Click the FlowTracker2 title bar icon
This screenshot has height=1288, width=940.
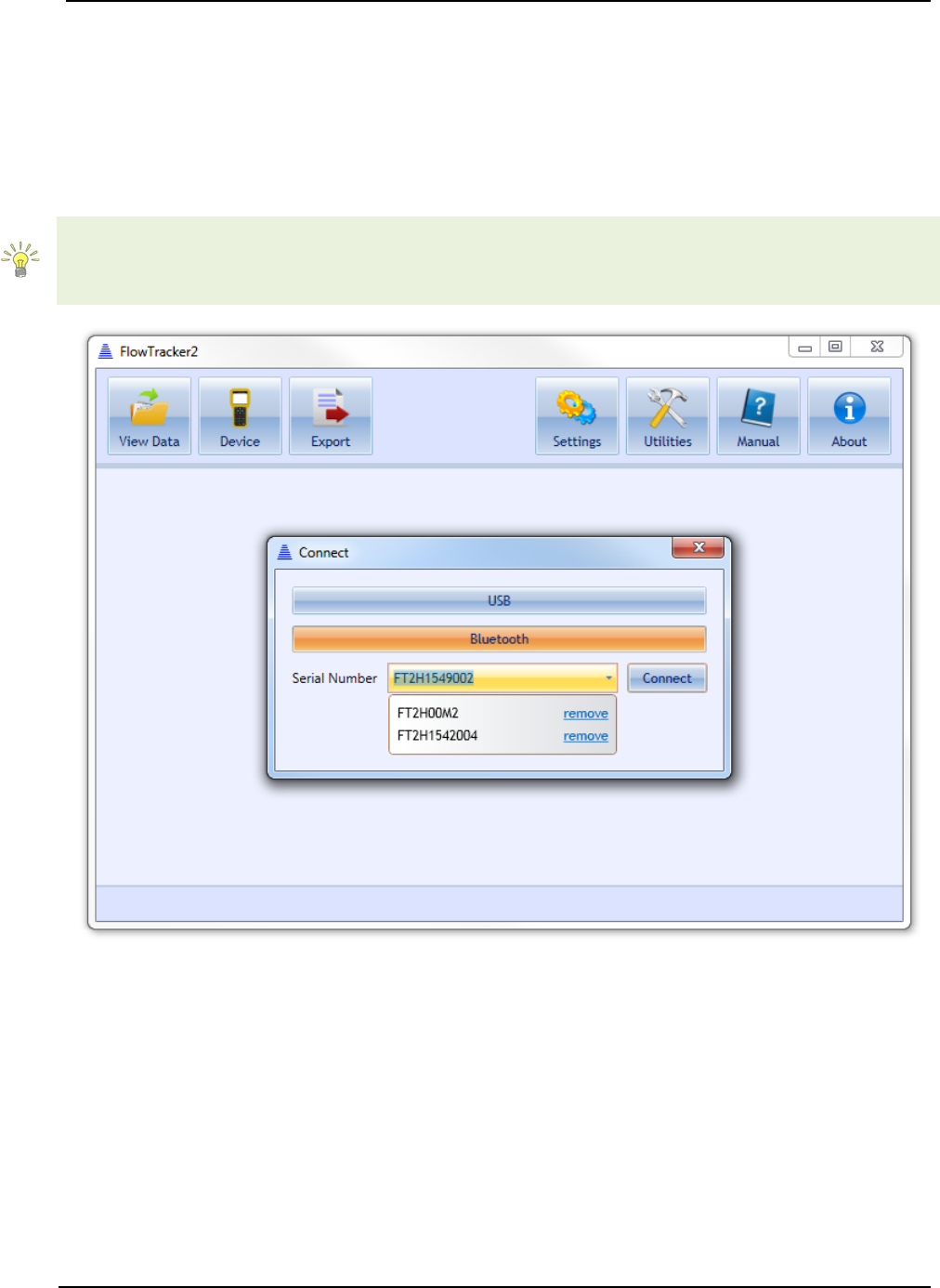[x=106, y=351]
